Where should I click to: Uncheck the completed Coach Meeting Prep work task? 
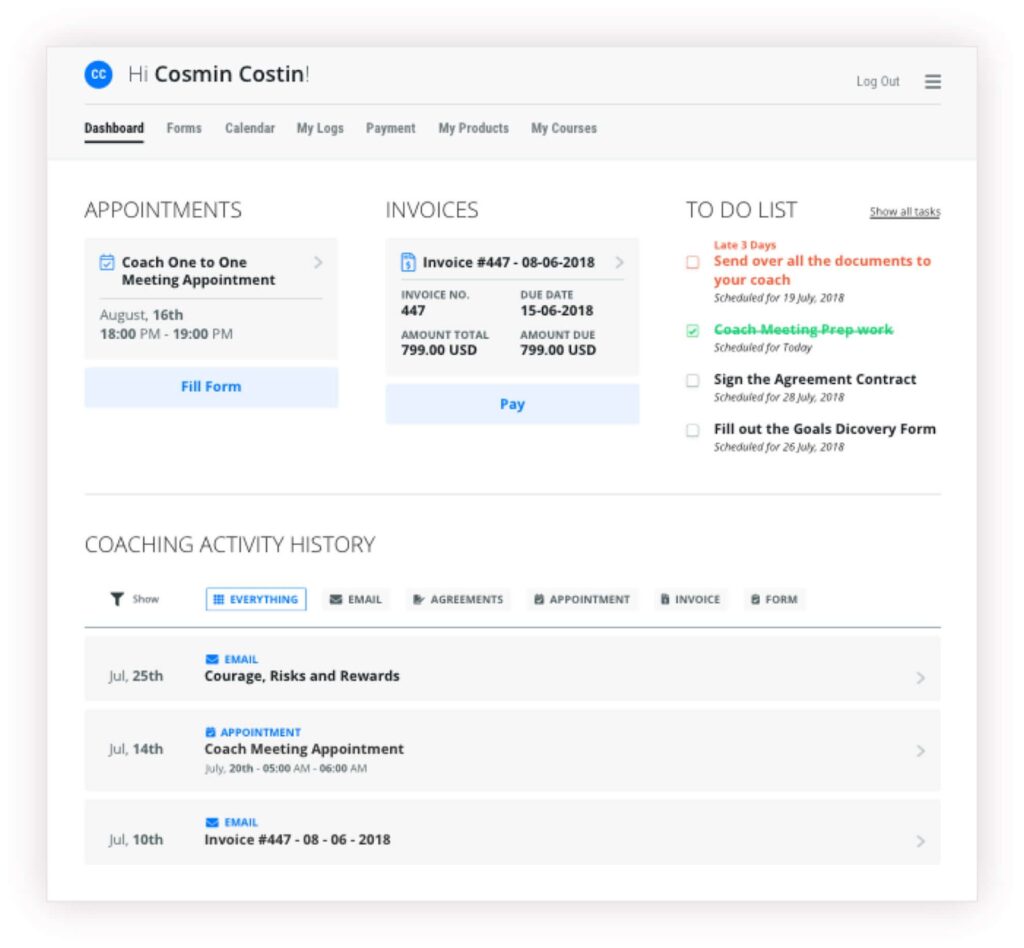click(692, 329)
